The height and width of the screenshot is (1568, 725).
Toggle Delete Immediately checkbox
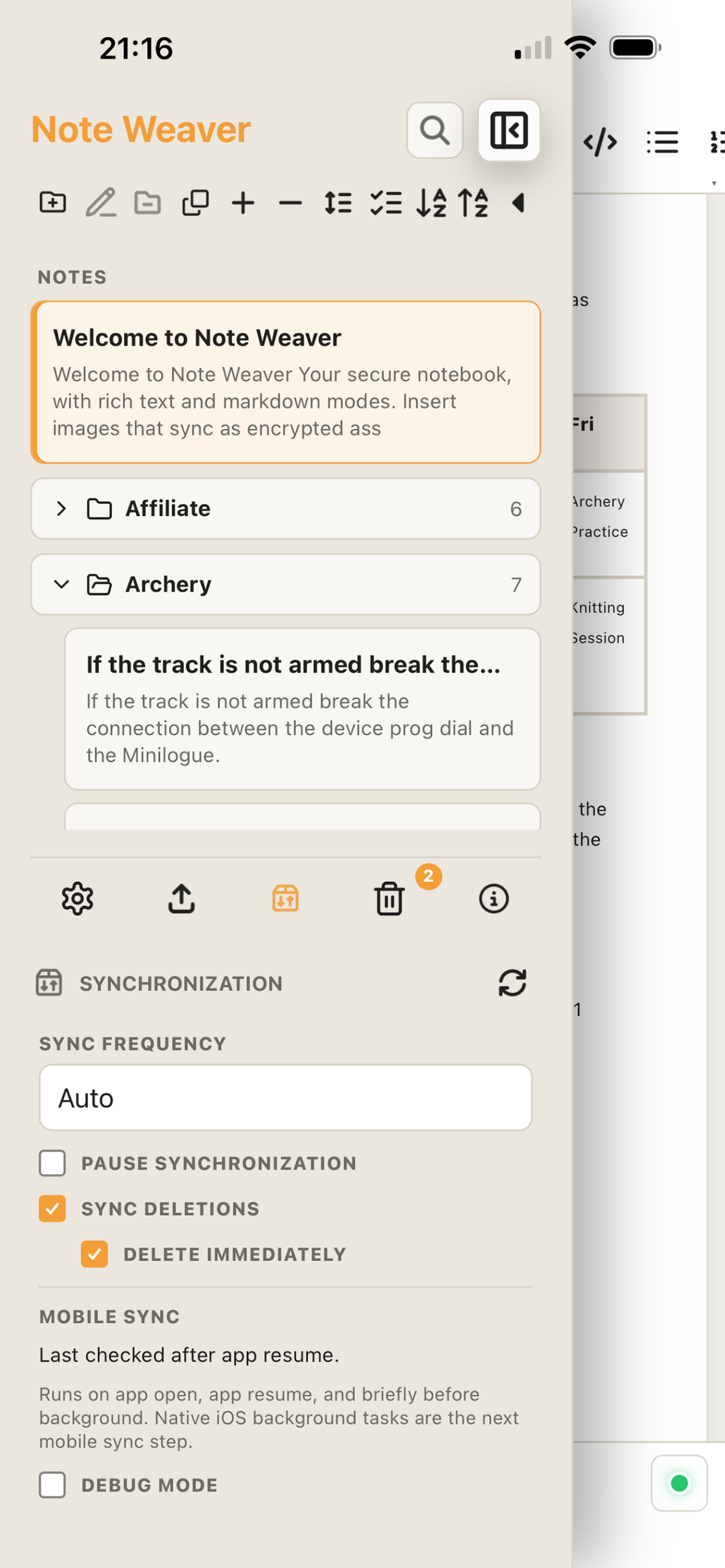coord(94,1254)
